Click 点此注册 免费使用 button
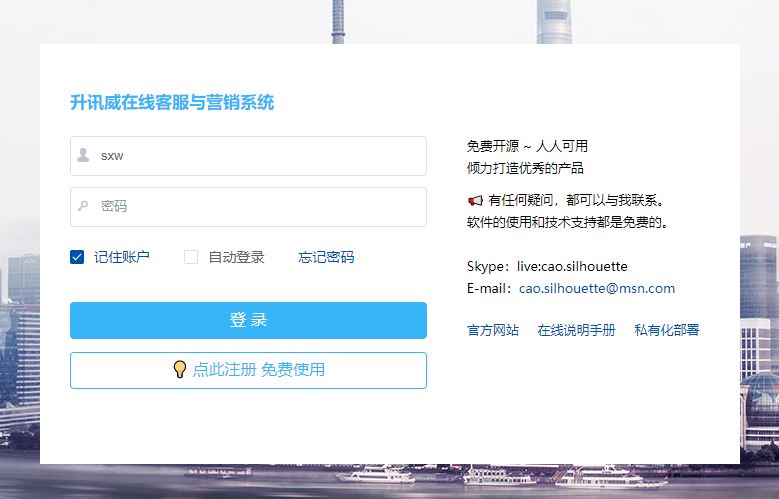The image size is (779, 499). tap(248, 370)
